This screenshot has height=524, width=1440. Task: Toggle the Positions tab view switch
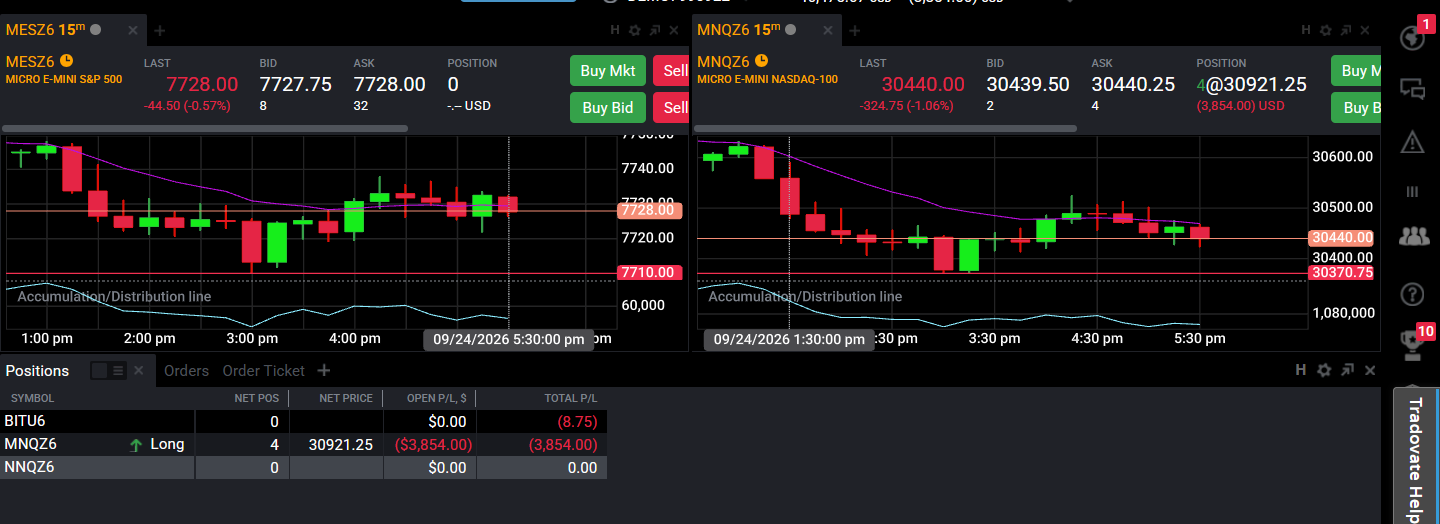108,371
